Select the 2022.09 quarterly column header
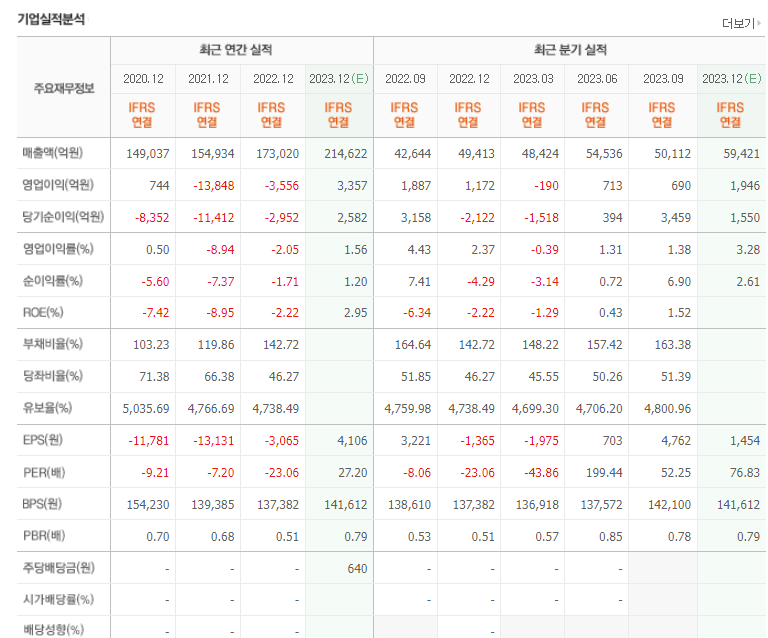The height and width of the screenshot is (638, 768). click(405, 79)
